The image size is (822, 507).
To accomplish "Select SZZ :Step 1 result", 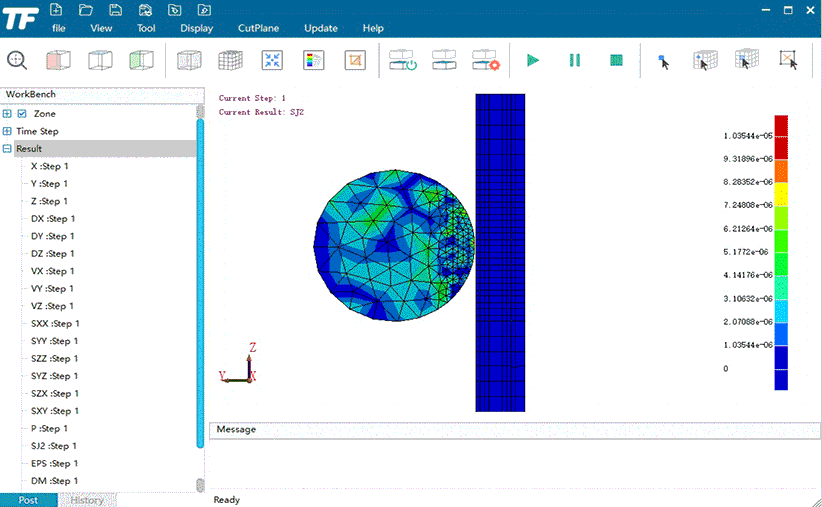I will [55, 359].
